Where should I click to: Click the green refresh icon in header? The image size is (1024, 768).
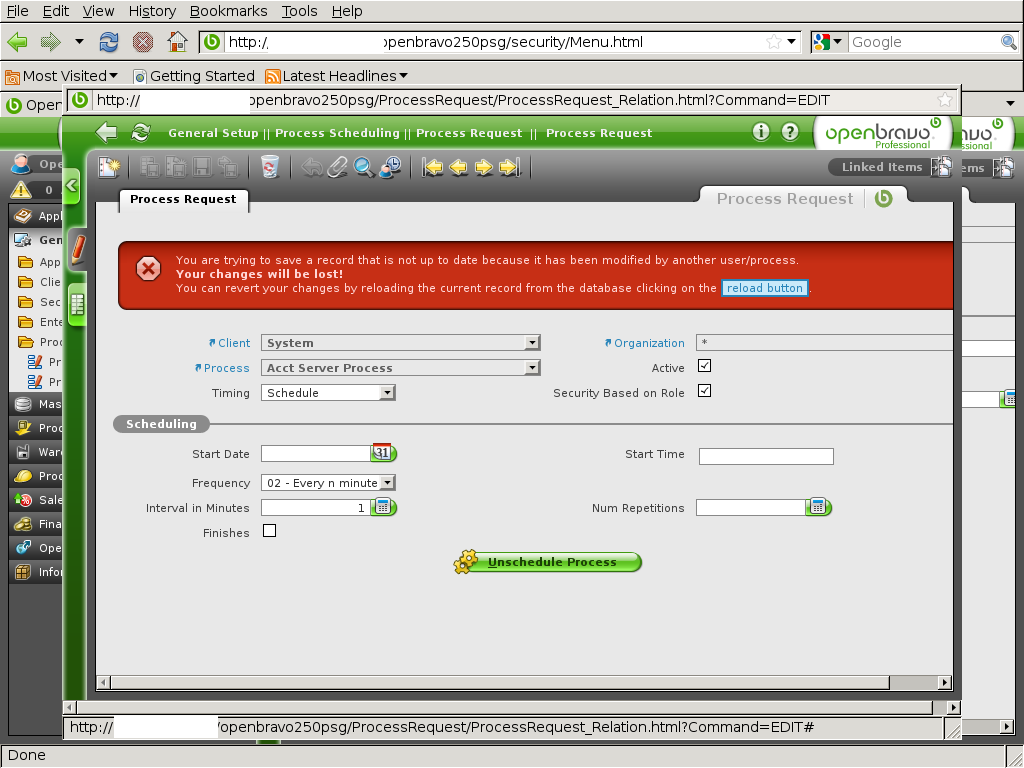(x=141, y=133)
